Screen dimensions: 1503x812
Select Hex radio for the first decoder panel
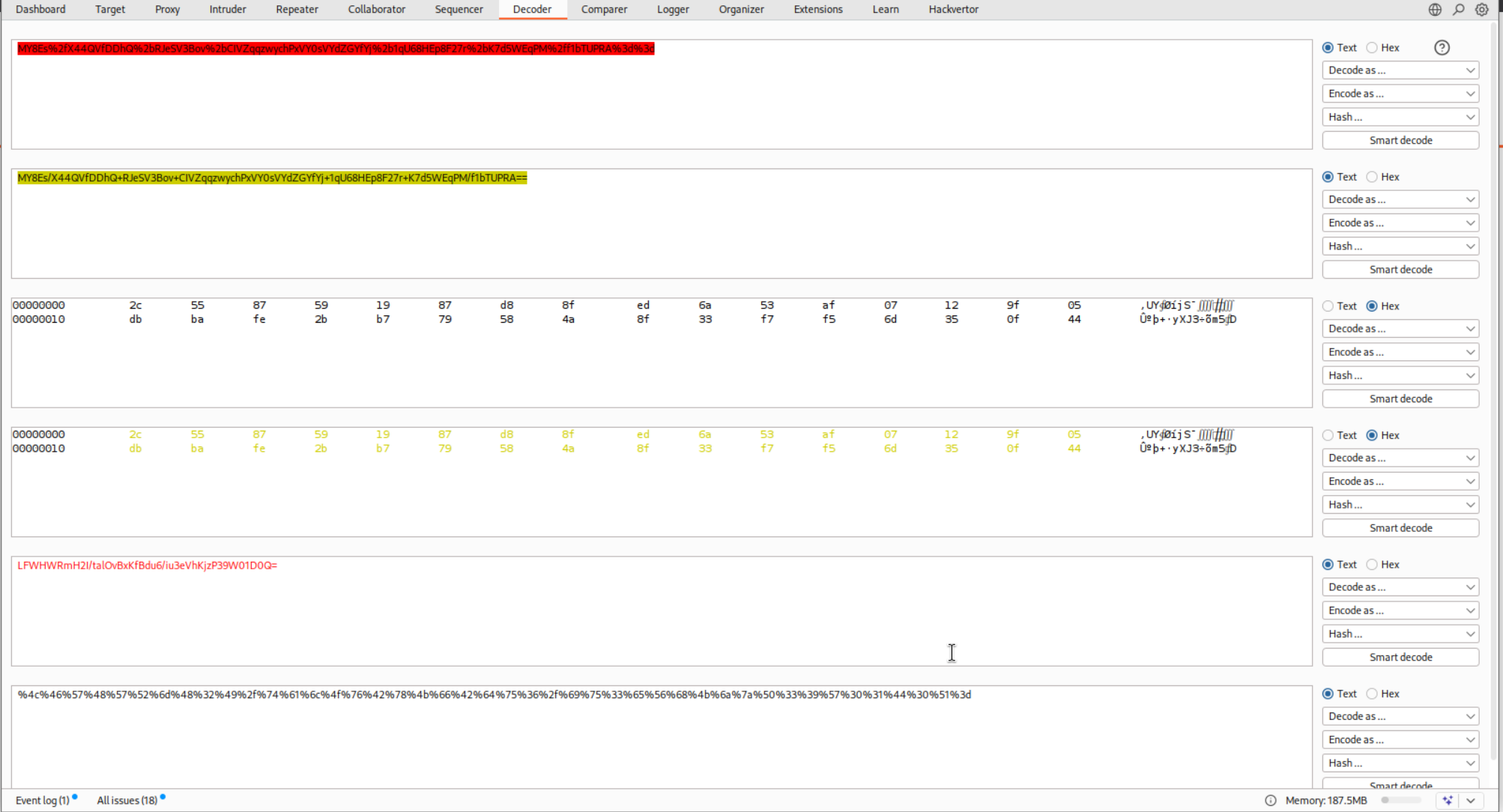tap(1372, 48)
